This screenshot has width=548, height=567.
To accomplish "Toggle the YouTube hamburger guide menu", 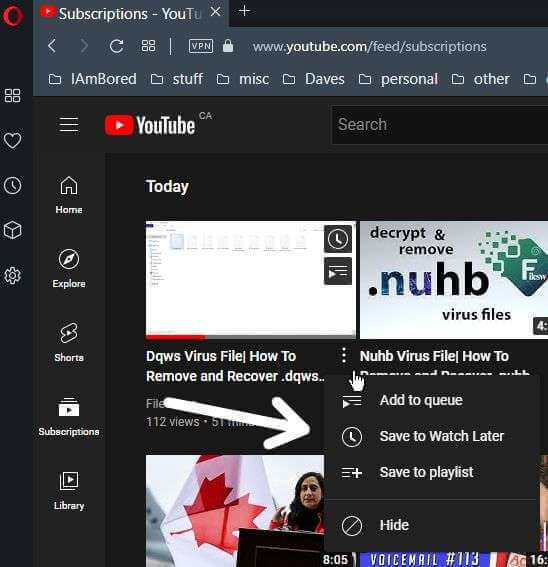I will (69, 125).
